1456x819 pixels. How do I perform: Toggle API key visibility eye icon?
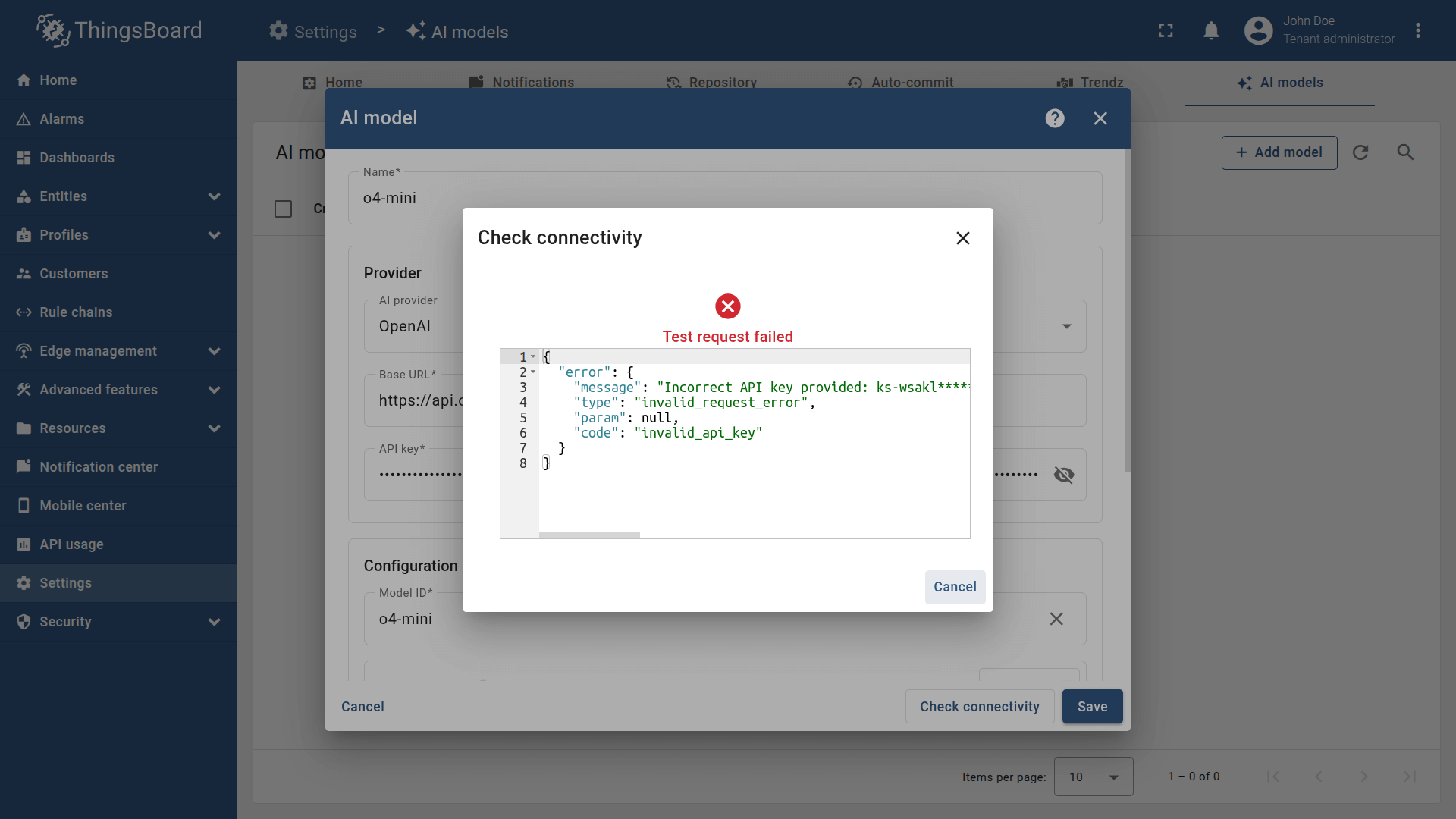(1063, 475)
